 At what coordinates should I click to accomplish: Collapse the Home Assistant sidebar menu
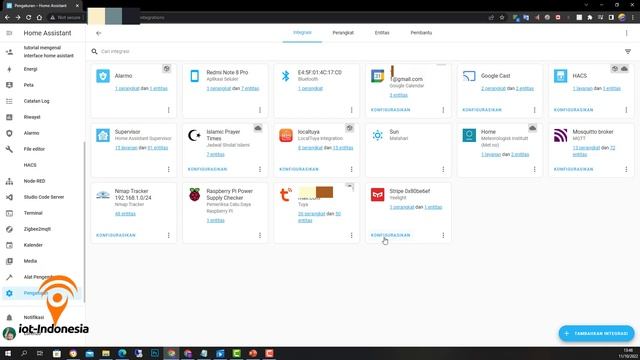click(x=9, y=33)
